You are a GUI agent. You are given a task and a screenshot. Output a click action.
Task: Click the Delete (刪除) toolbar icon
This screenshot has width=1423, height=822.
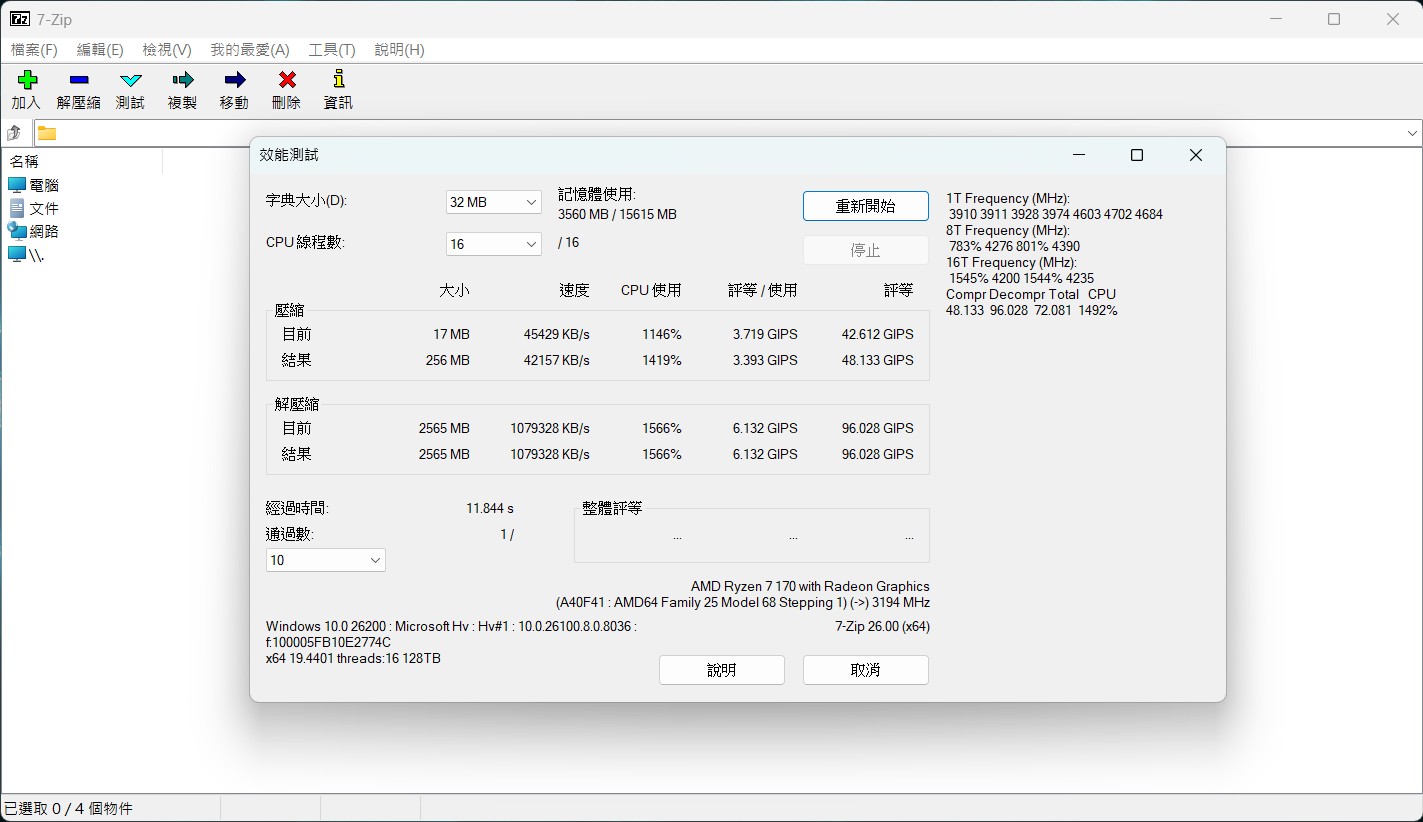coord(287,81)
